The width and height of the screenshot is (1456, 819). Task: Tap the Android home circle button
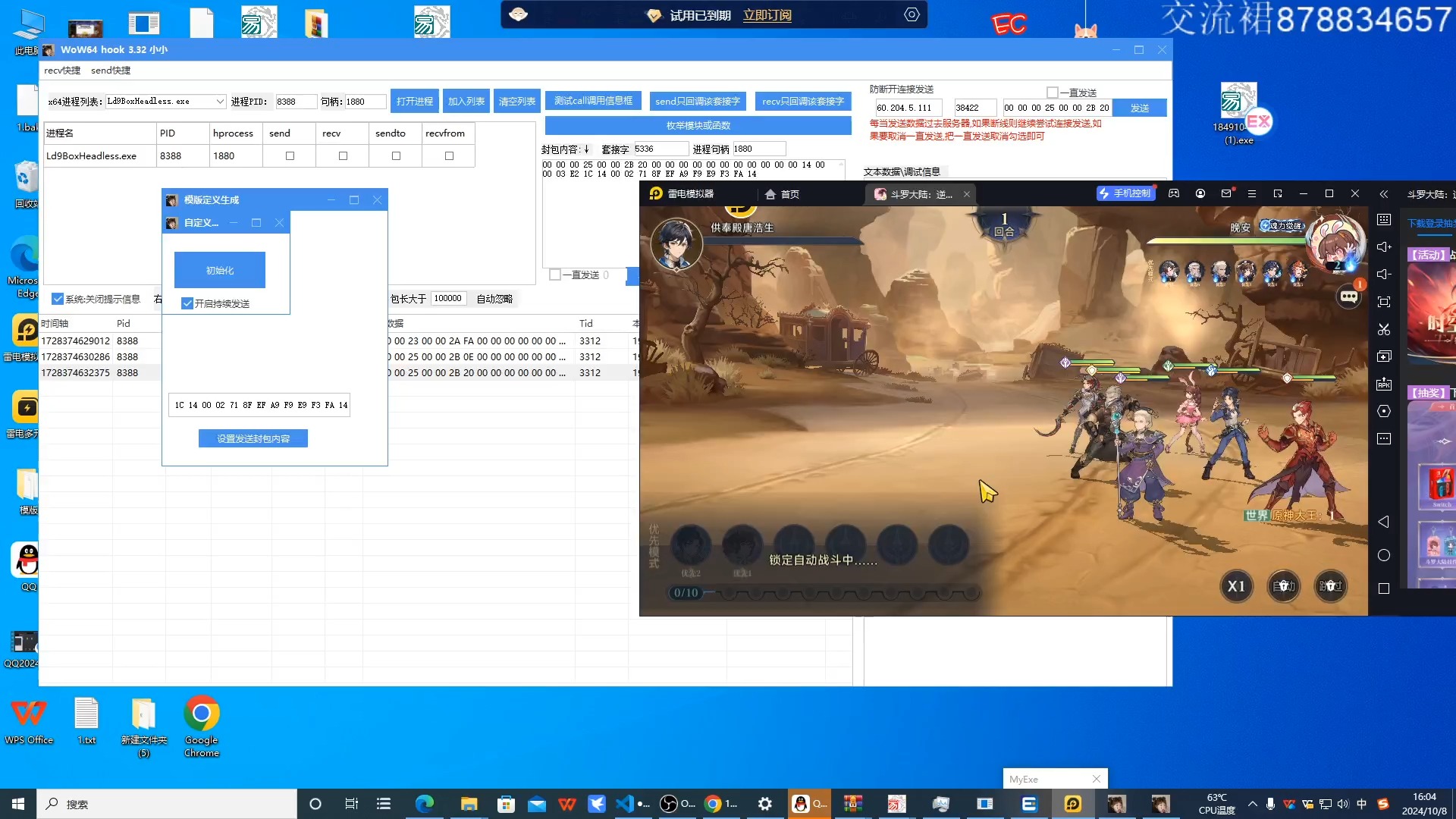coord(1384,555)
